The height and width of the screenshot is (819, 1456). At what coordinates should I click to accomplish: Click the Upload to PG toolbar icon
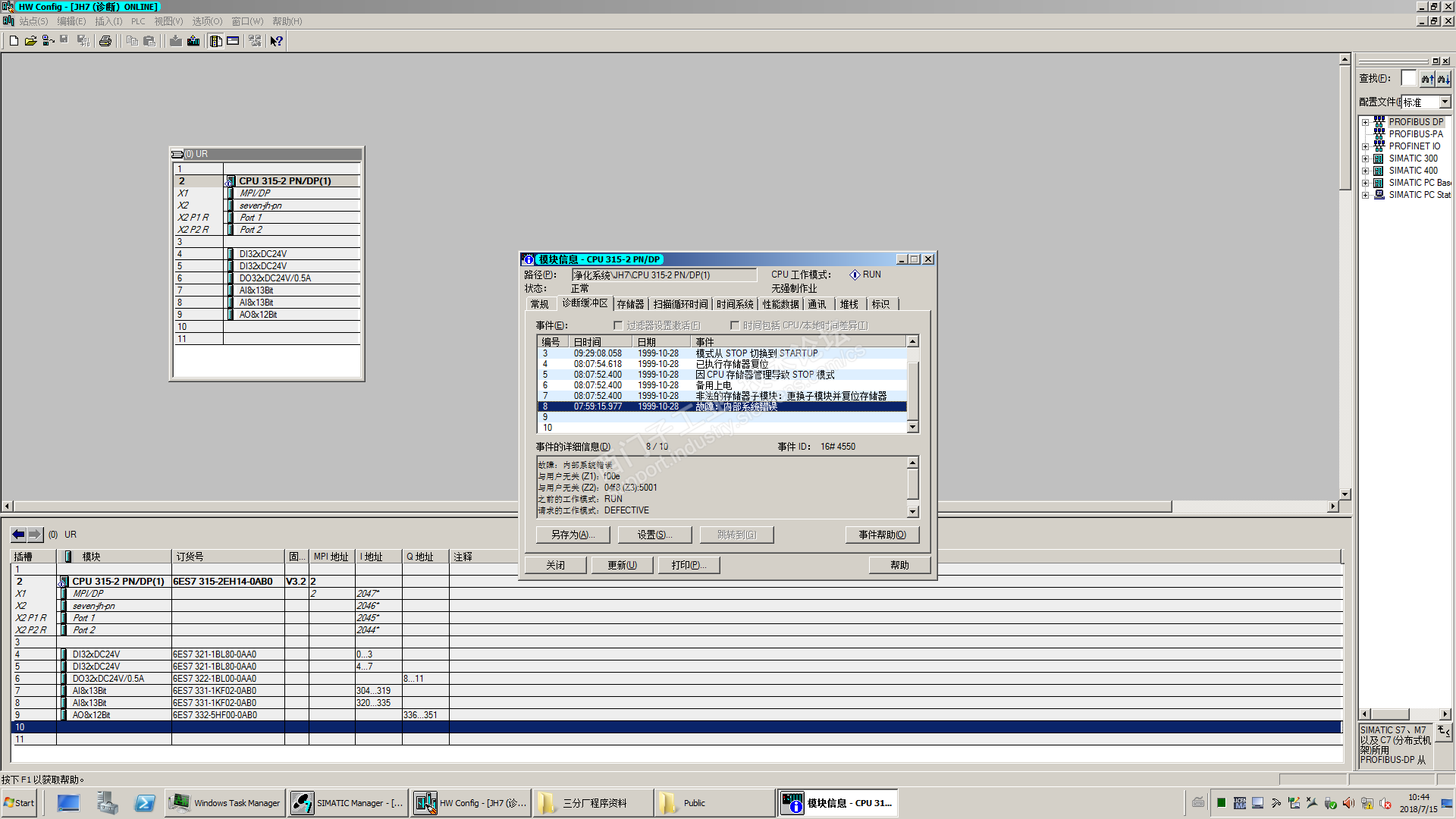pyautogui.click(x=193, y=41)
